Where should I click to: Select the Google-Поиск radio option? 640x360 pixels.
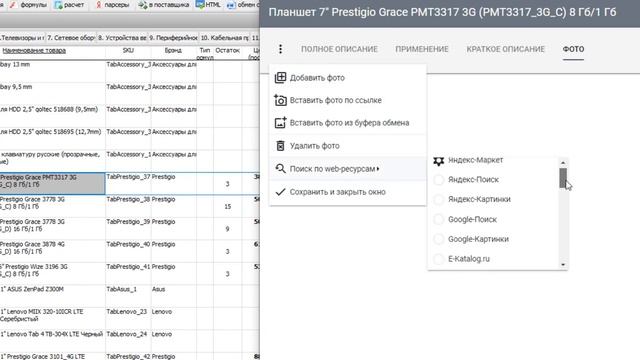tap(439, 219)
